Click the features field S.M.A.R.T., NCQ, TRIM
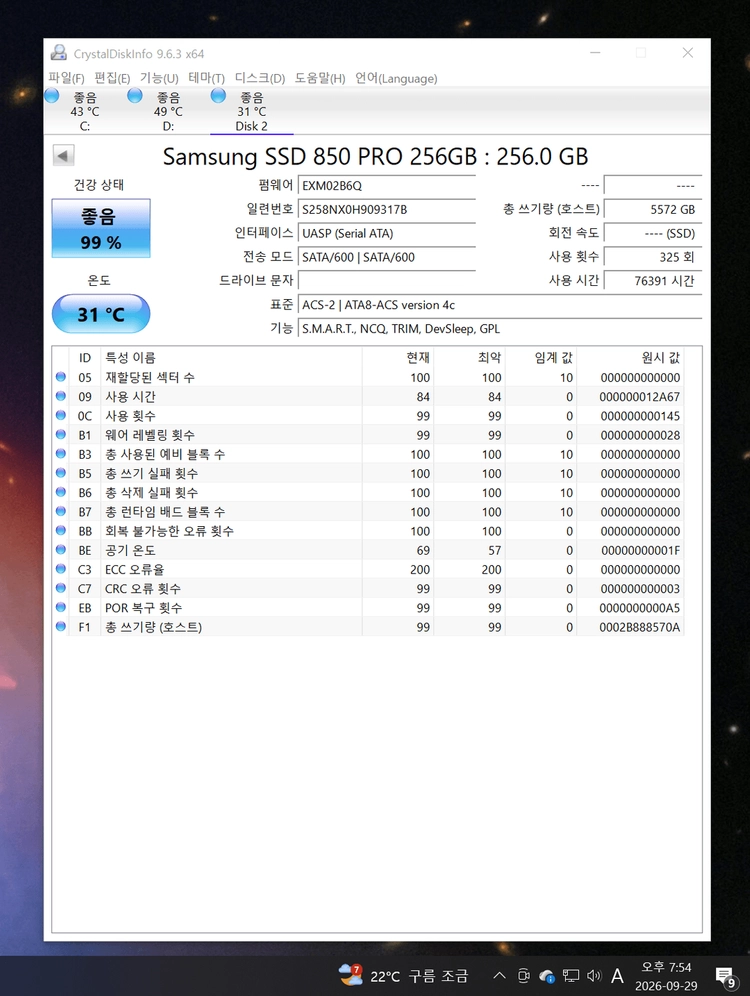Image resolution: width=750 pixels, height=996 pixels. point(500,328)
